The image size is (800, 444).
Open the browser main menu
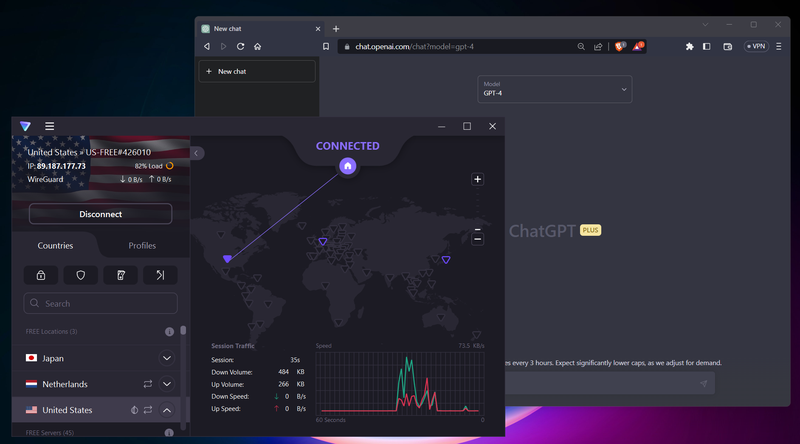[x=779, y=46]
